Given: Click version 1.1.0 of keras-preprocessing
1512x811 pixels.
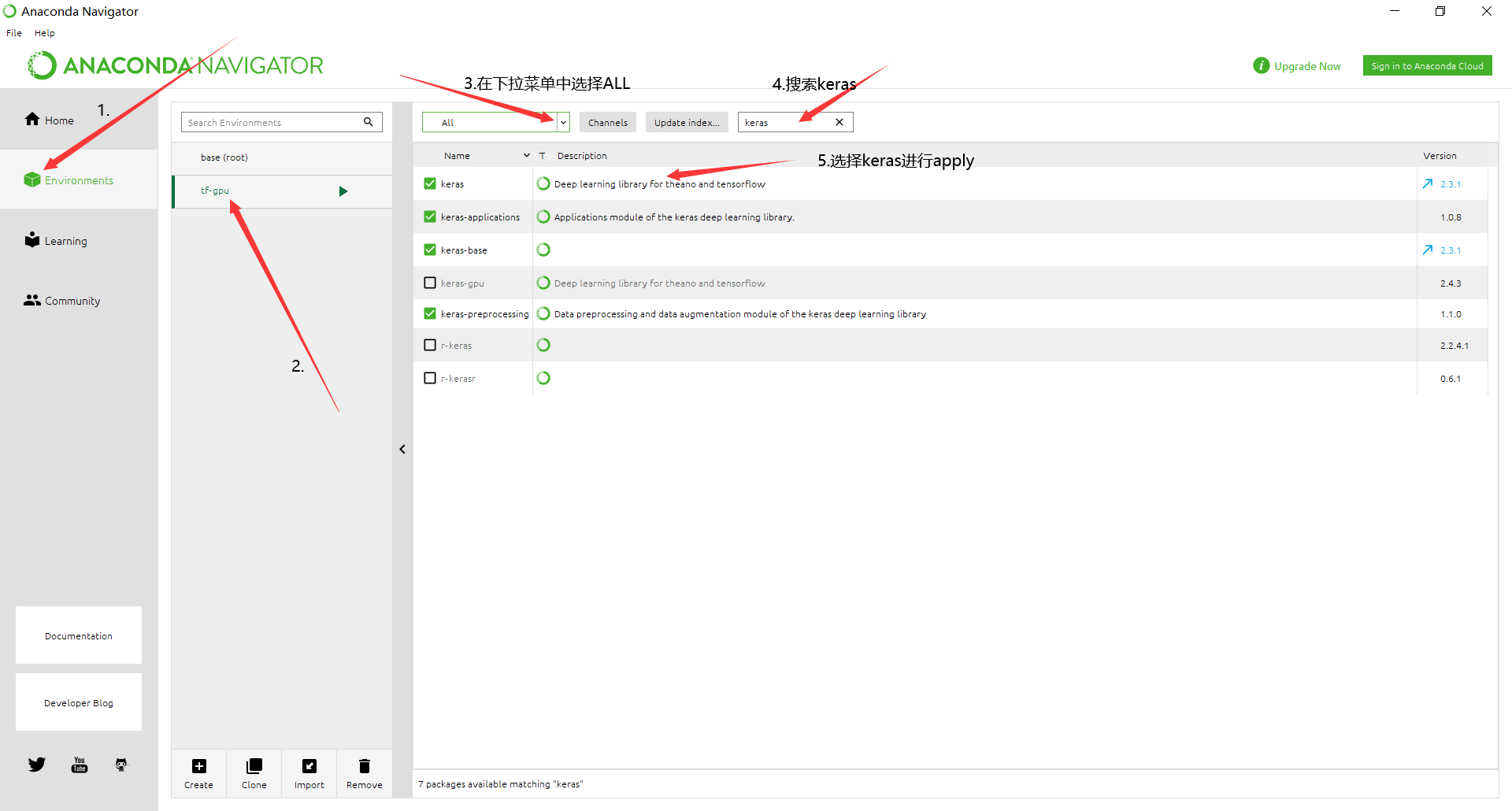Looking at the screenshot, I should [x=1451, y=314].
